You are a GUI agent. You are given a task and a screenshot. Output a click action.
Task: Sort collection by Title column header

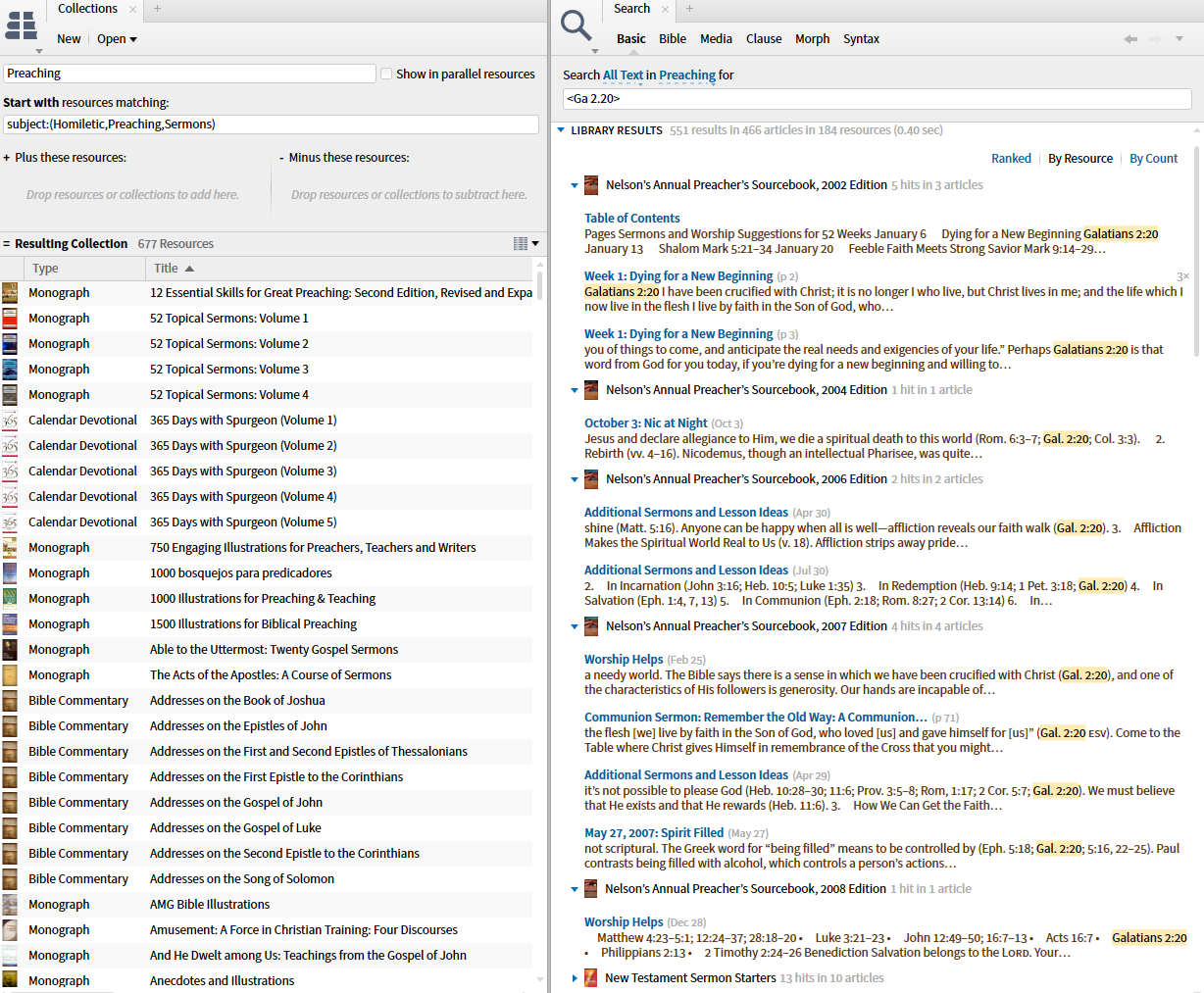pos(339,269)
